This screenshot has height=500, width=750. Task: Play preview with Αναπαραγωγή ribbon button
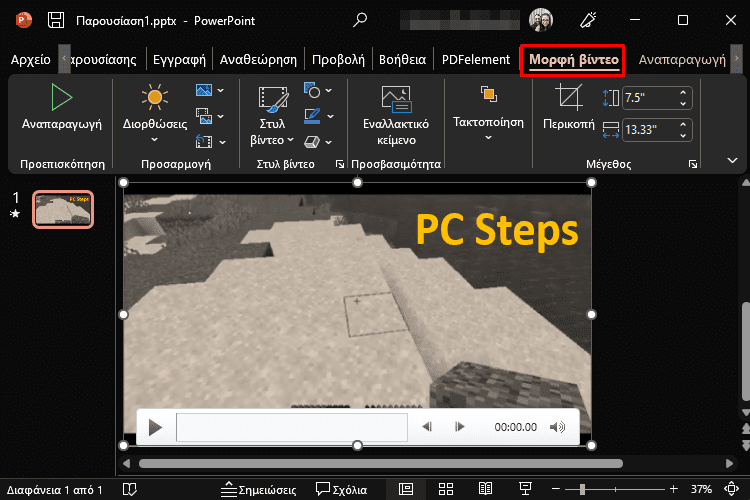[x=62, y=107]
